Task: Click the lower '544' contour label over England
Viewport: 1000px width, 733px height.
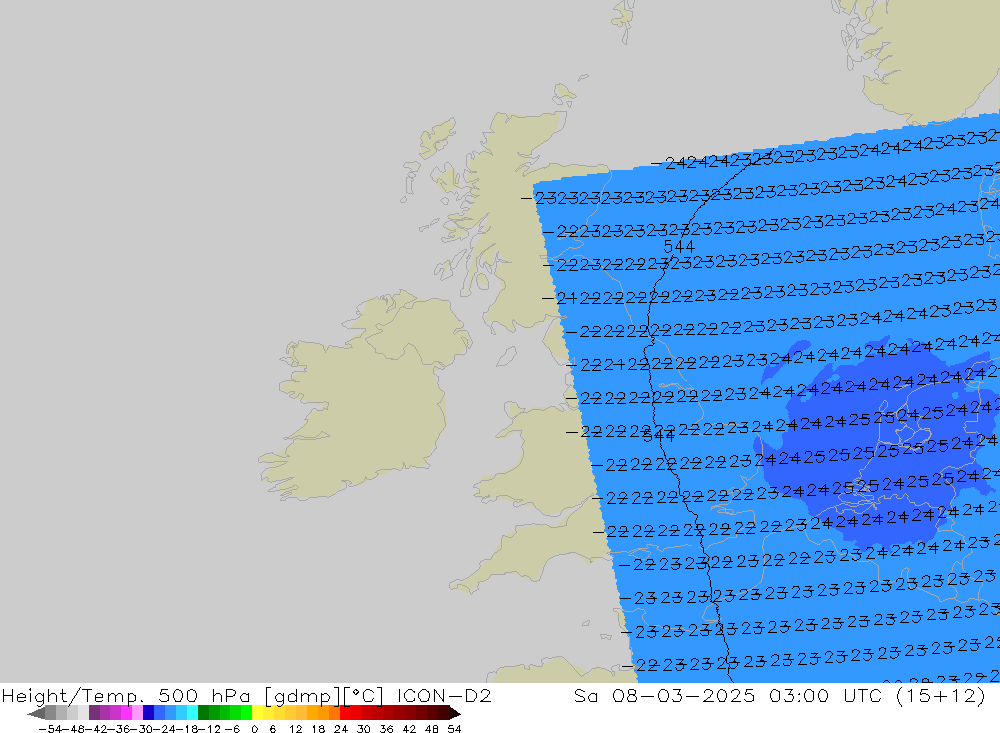Action: (659, 436)
